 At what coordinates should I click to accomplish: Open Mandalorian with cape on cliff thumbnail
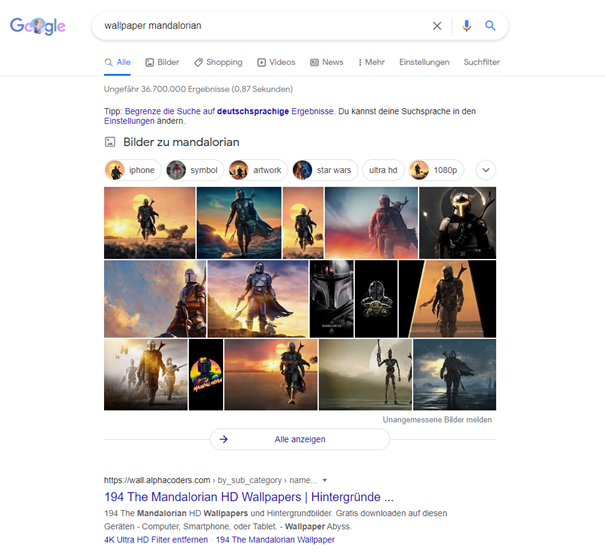258,299
